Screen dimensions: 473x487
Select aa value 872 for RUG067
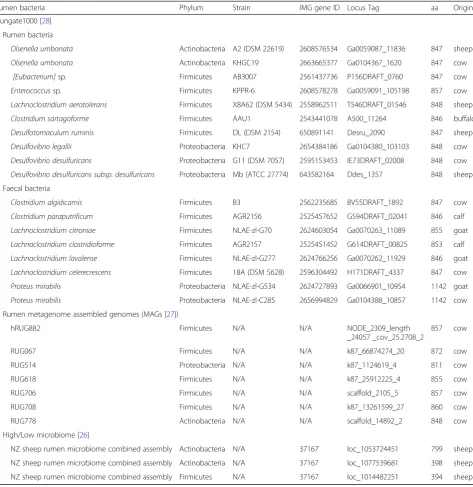click(x=436, y=351)
